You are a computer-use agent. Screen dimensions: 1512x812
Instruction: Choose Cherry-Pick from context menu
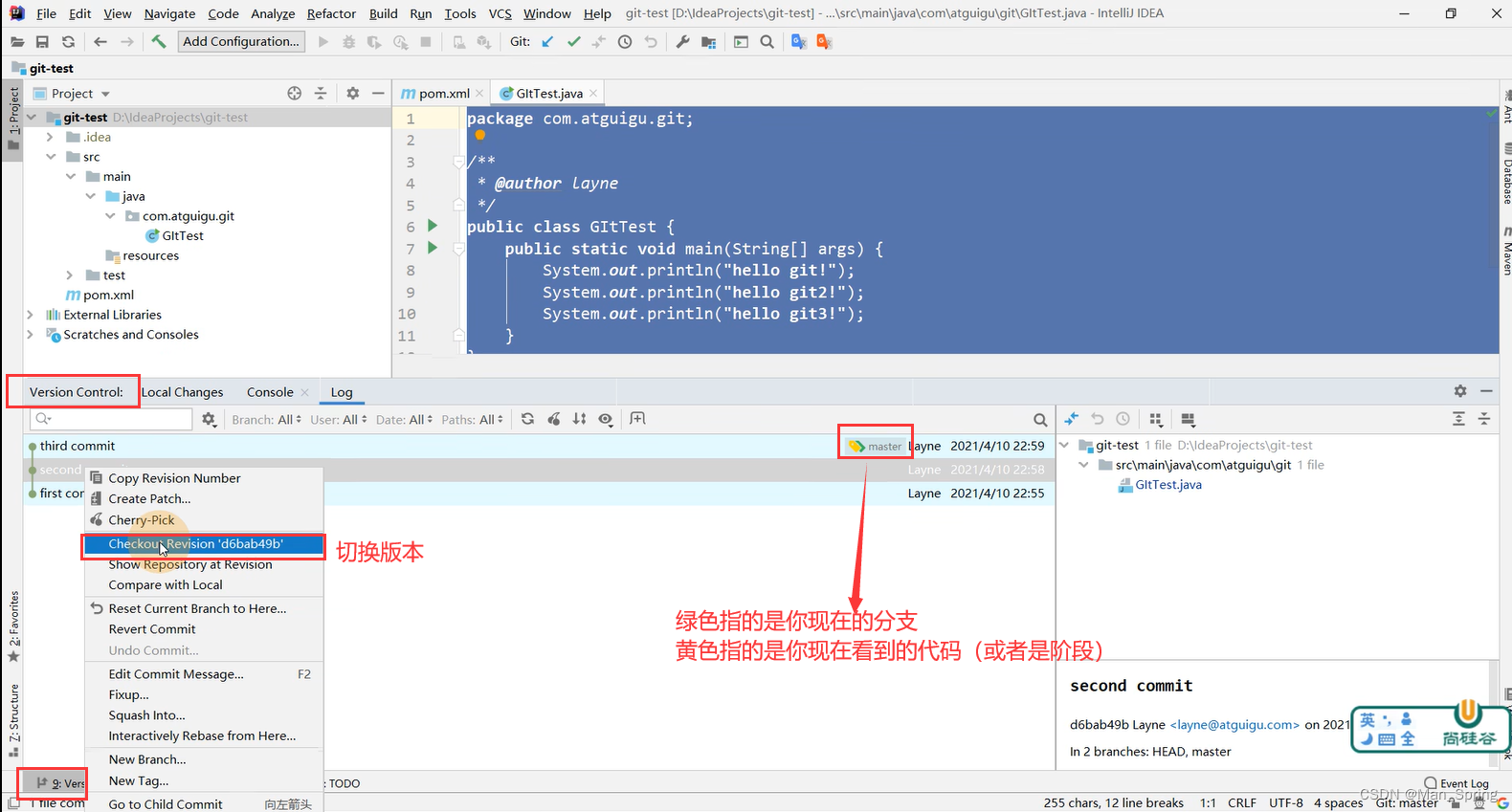pos(203,520)
